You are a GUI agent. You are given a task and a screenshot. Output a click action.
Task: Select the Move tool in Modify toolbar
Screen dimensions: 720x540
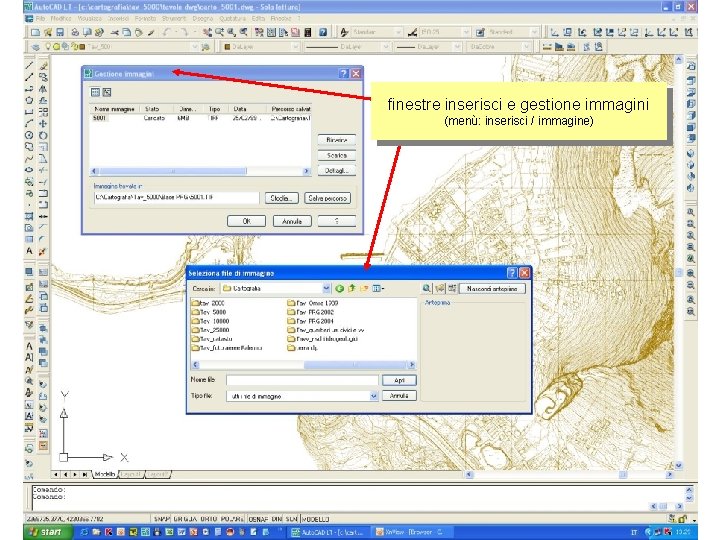pos(43,124)
